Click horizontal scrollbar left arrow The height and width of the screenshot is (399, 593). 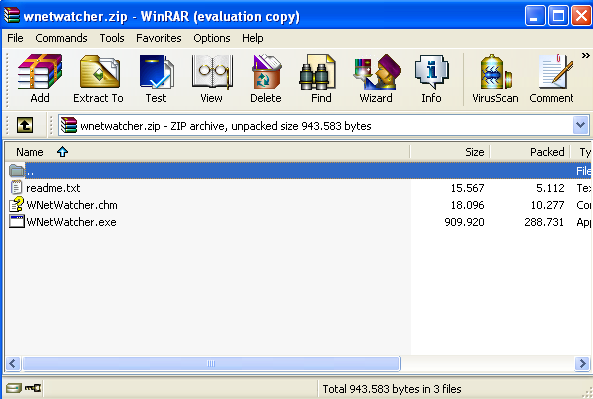coord(12,363)
